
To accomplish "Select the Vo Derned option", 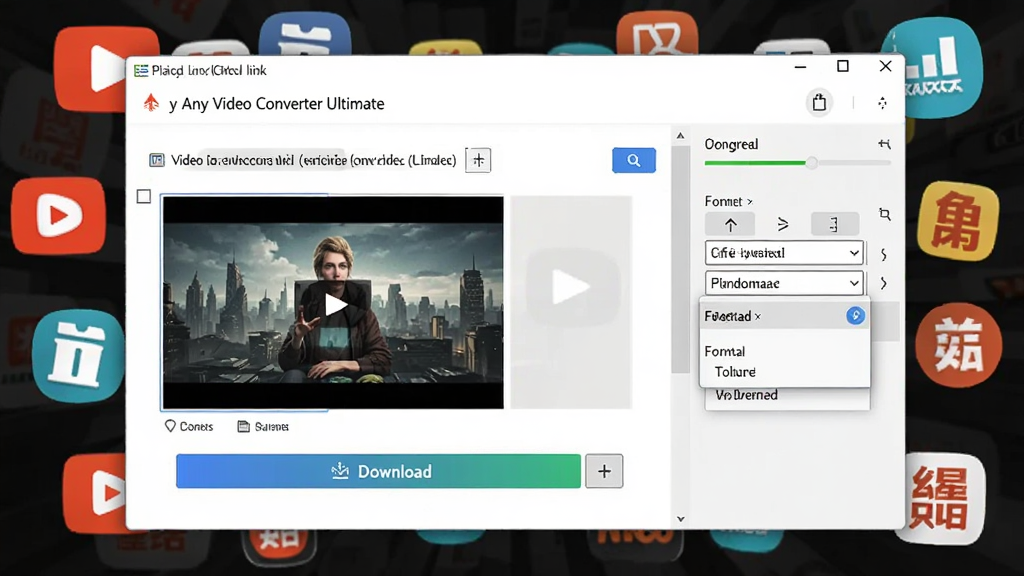I will coord(746,395).
